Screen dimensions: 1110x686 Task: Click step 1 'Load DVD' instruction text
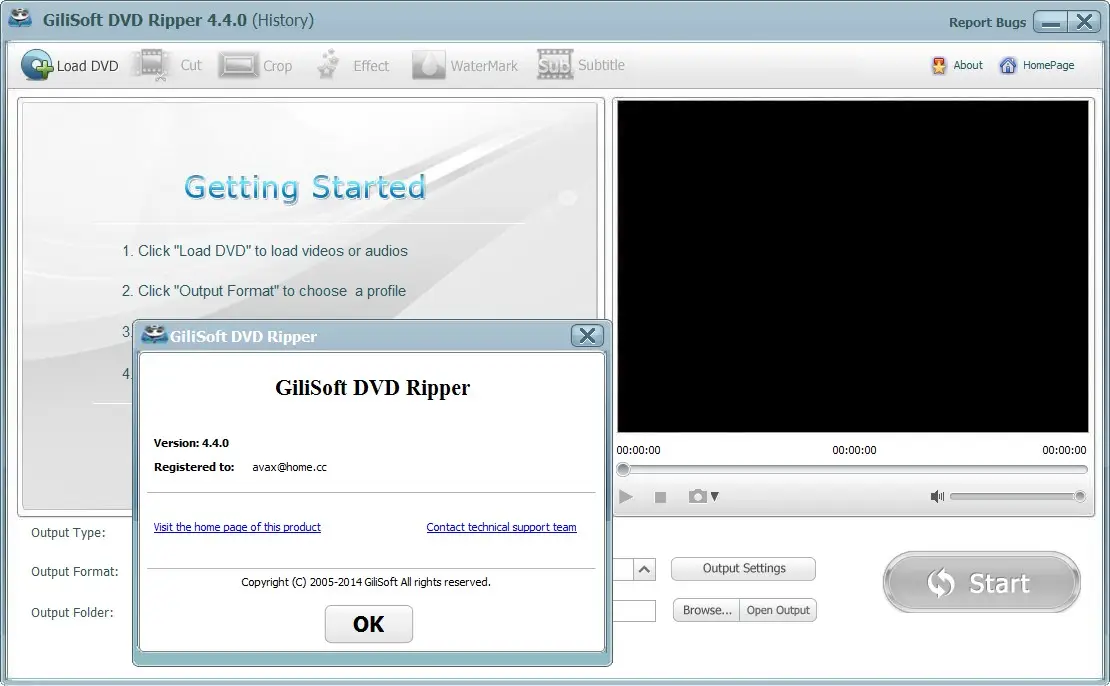265,251
